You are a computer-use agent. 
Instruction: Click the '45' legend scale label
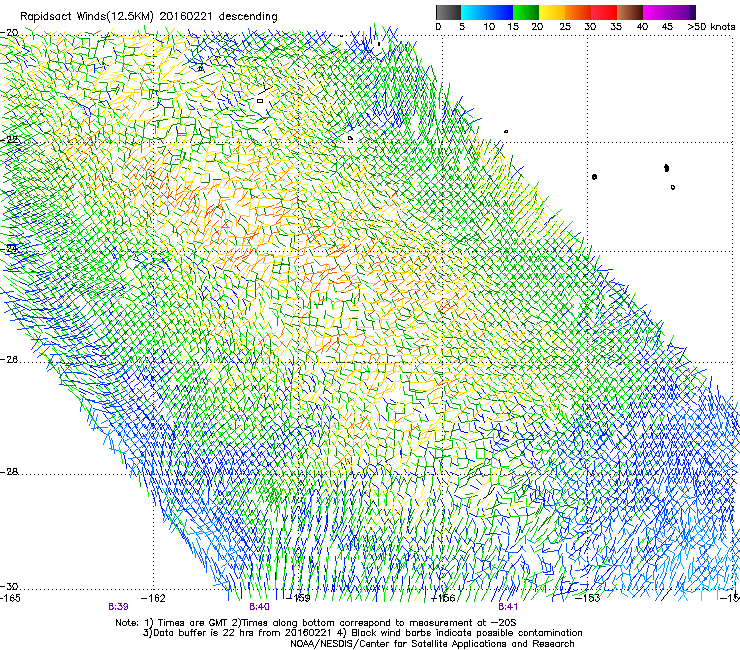pyautogui.click(x=667, y=27)
